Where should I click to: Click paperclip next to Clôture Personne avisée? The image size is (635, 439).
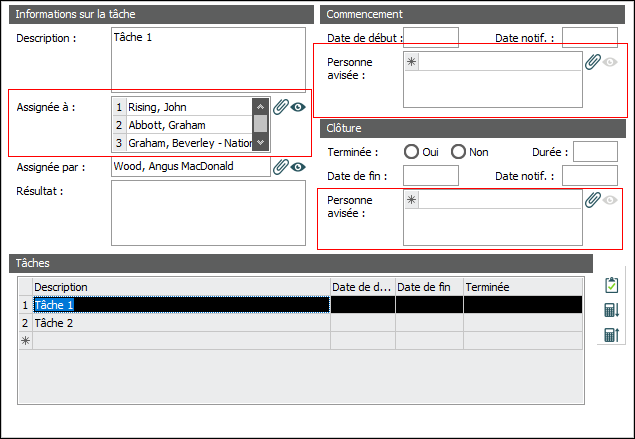click(592, 200)
